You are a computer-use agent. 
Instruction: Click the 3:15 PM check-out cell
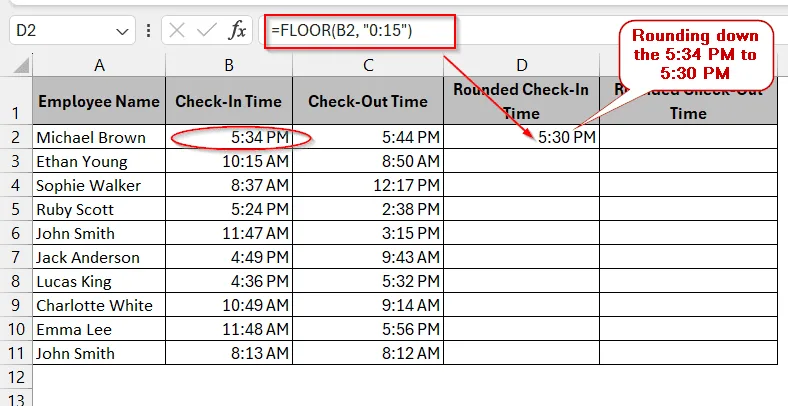(x=368, y=233)
